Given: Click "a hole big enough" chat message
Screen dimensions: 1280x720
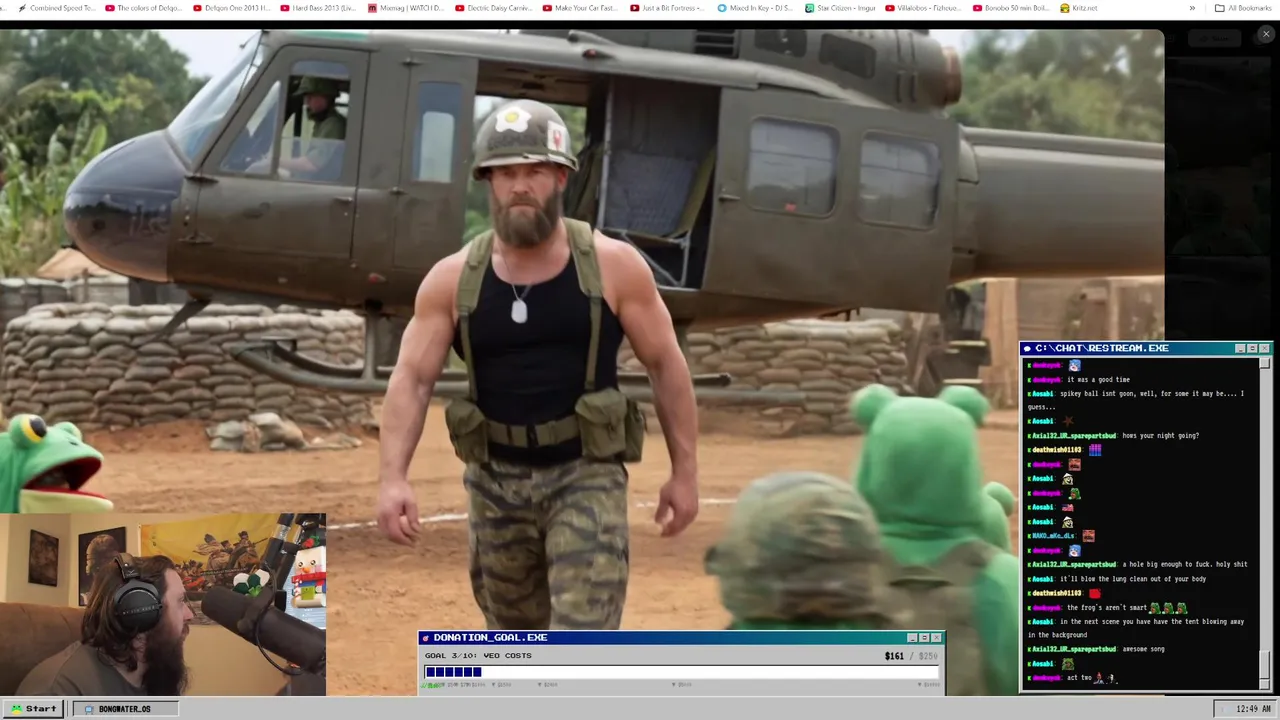Looking at the screenshot, I should click(1185, 565).
